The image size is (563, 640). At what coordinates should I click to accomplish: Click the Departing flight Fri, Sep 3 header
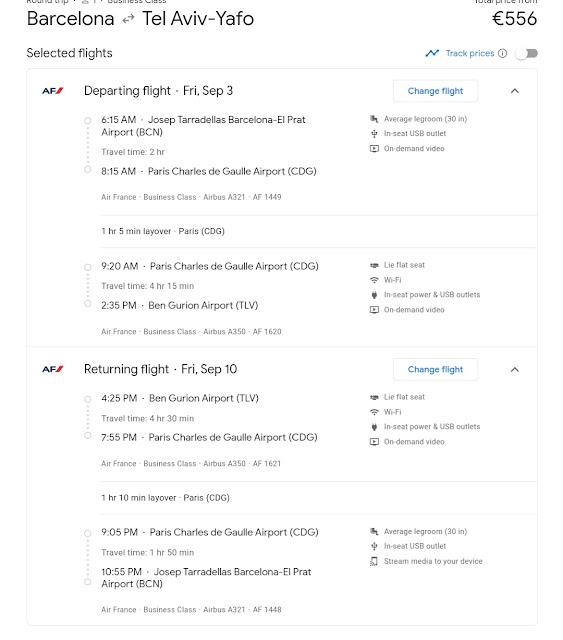tap(158, 91)
